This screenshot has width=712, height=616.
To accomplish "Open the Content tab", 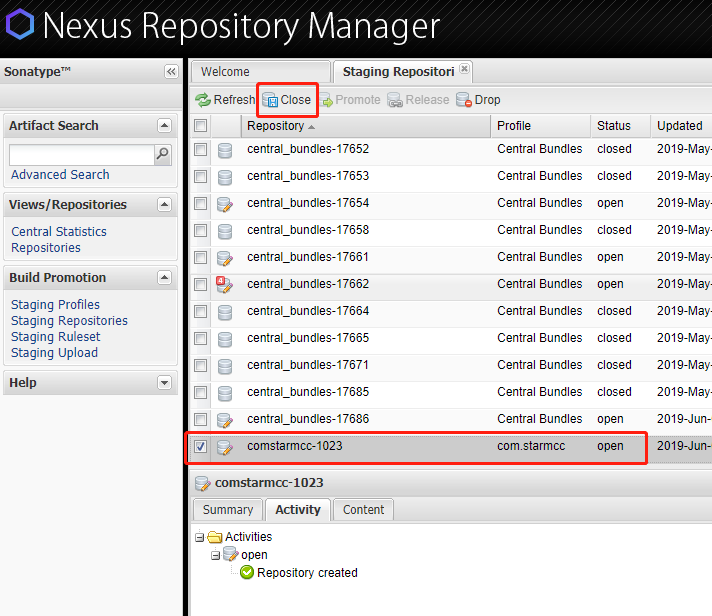I will 363,510.
